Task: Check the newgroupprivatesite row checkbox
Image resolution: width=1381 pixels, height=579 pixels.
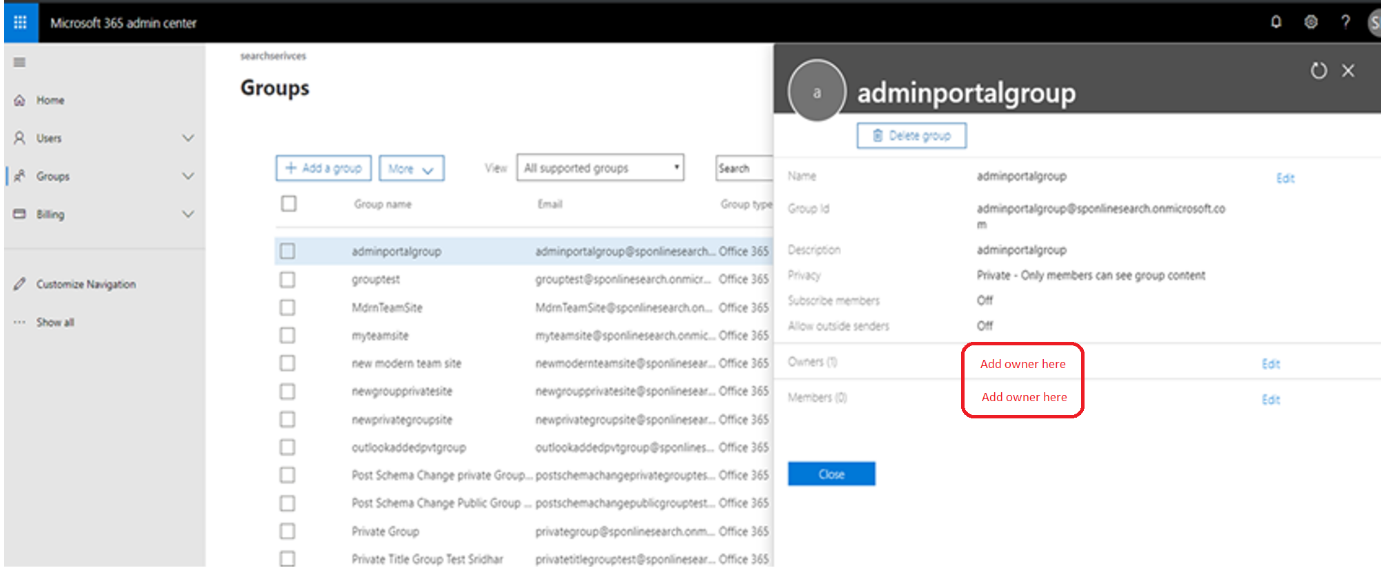Action: (x=287, y=391)
